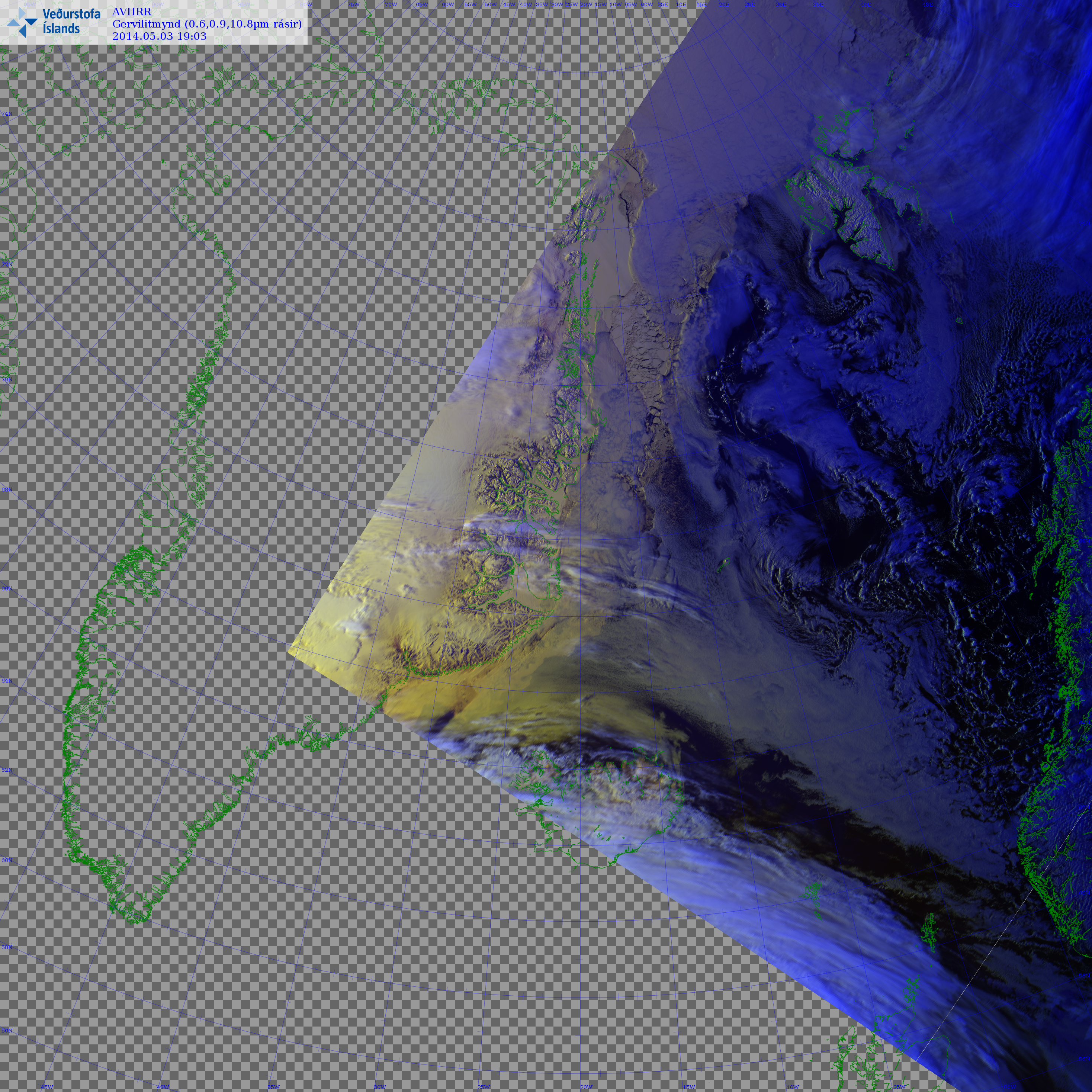Click the Gervilitmynd channel description text
The height and width of the screenshot is (1092, 1092).
click(x=207, y=24)
